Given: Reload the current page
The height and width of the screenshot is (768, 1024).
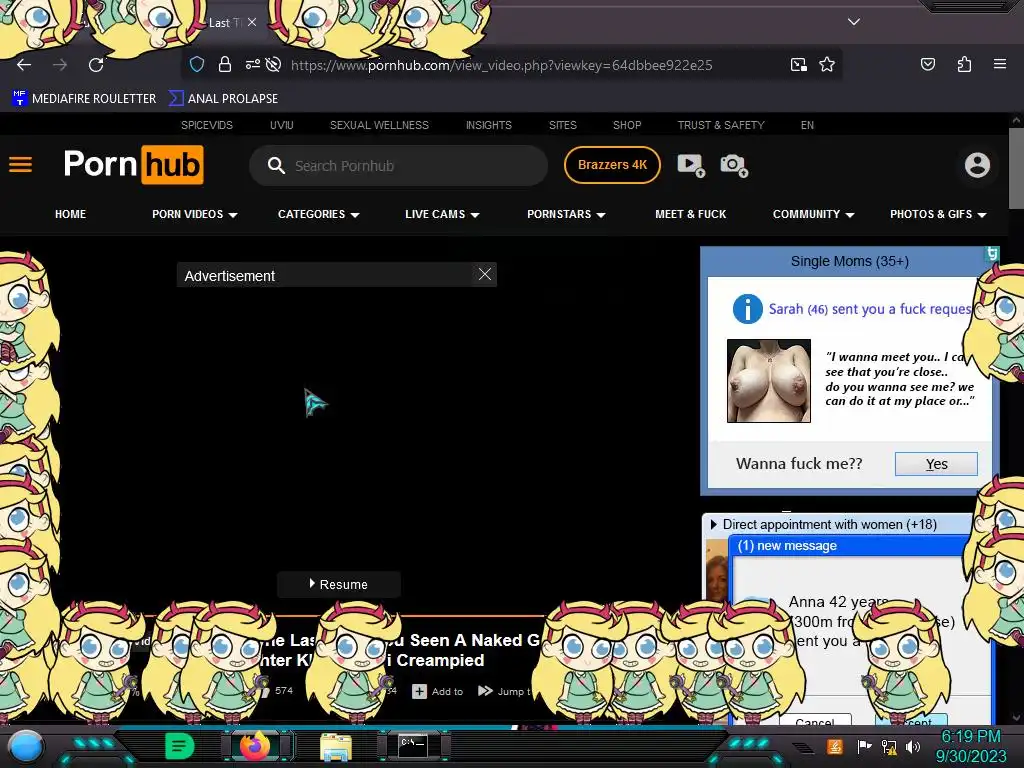Looking at the screenshot, I should pos(96,65).
